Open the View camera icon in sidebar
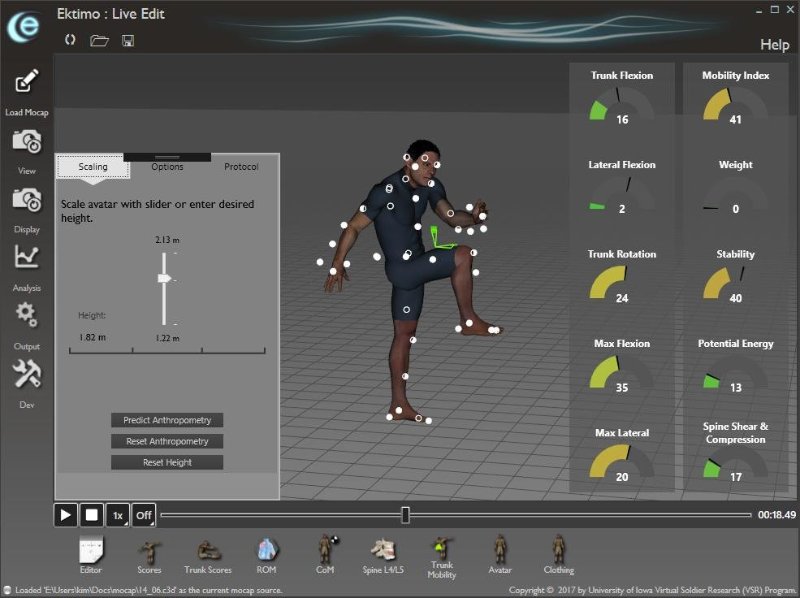This screenshot has height=598, width=800. (x=27, y=142)
